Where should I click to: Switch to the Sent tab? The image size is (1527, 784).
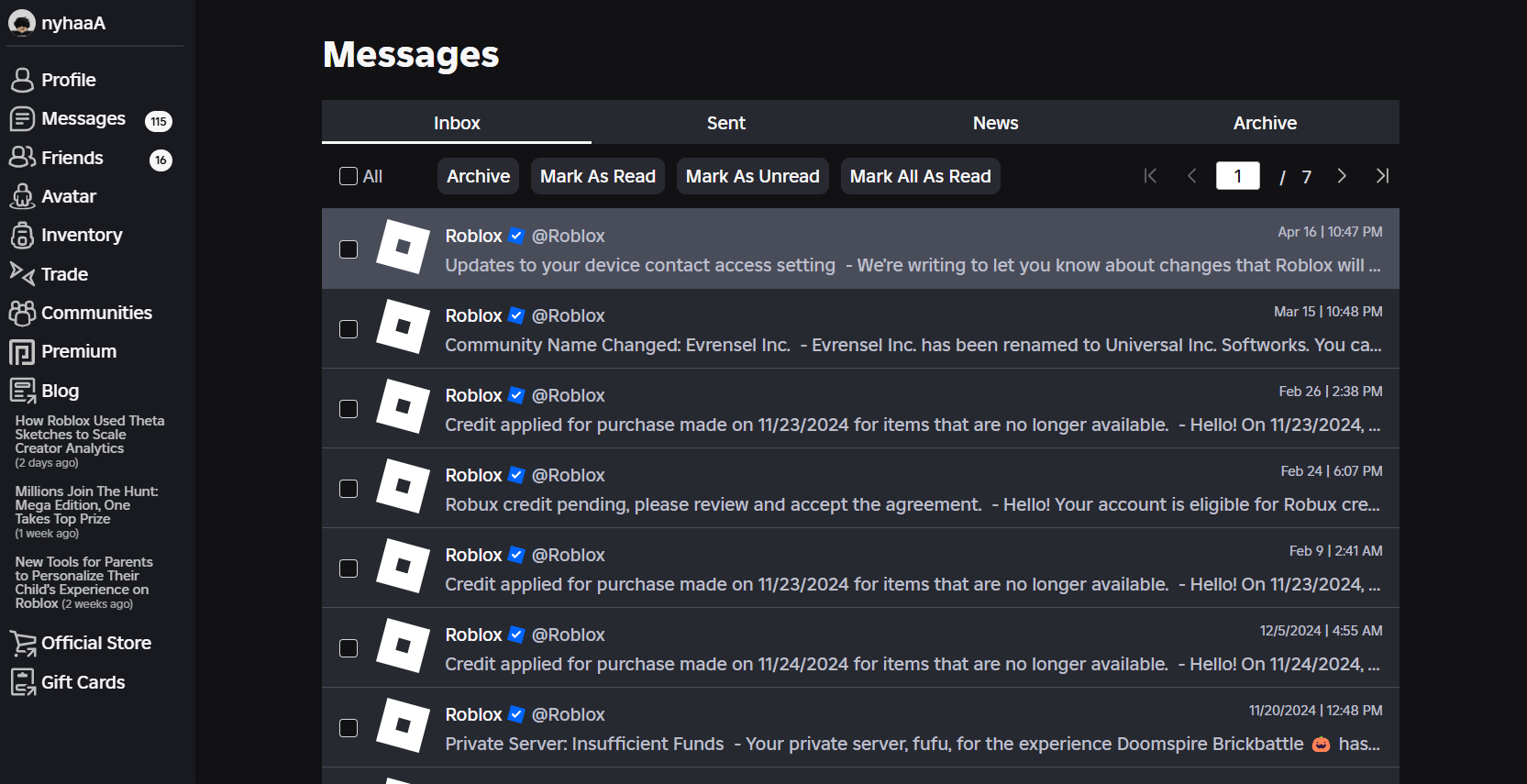point(726,123)
